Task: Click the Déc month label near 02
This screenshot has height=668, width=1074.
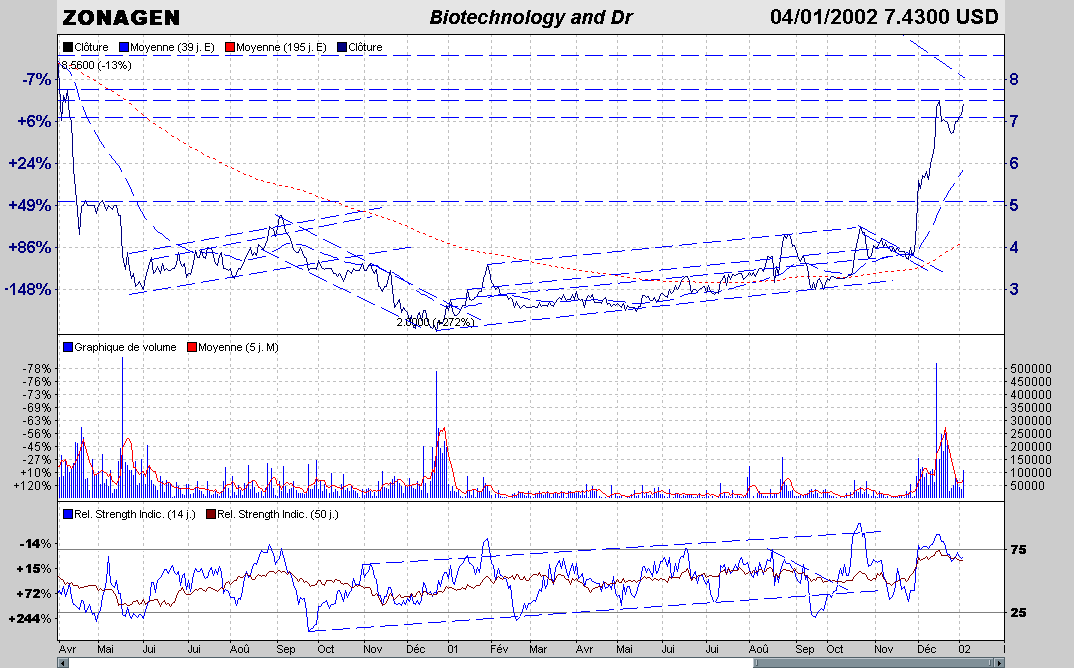Action: coord(927,649)
